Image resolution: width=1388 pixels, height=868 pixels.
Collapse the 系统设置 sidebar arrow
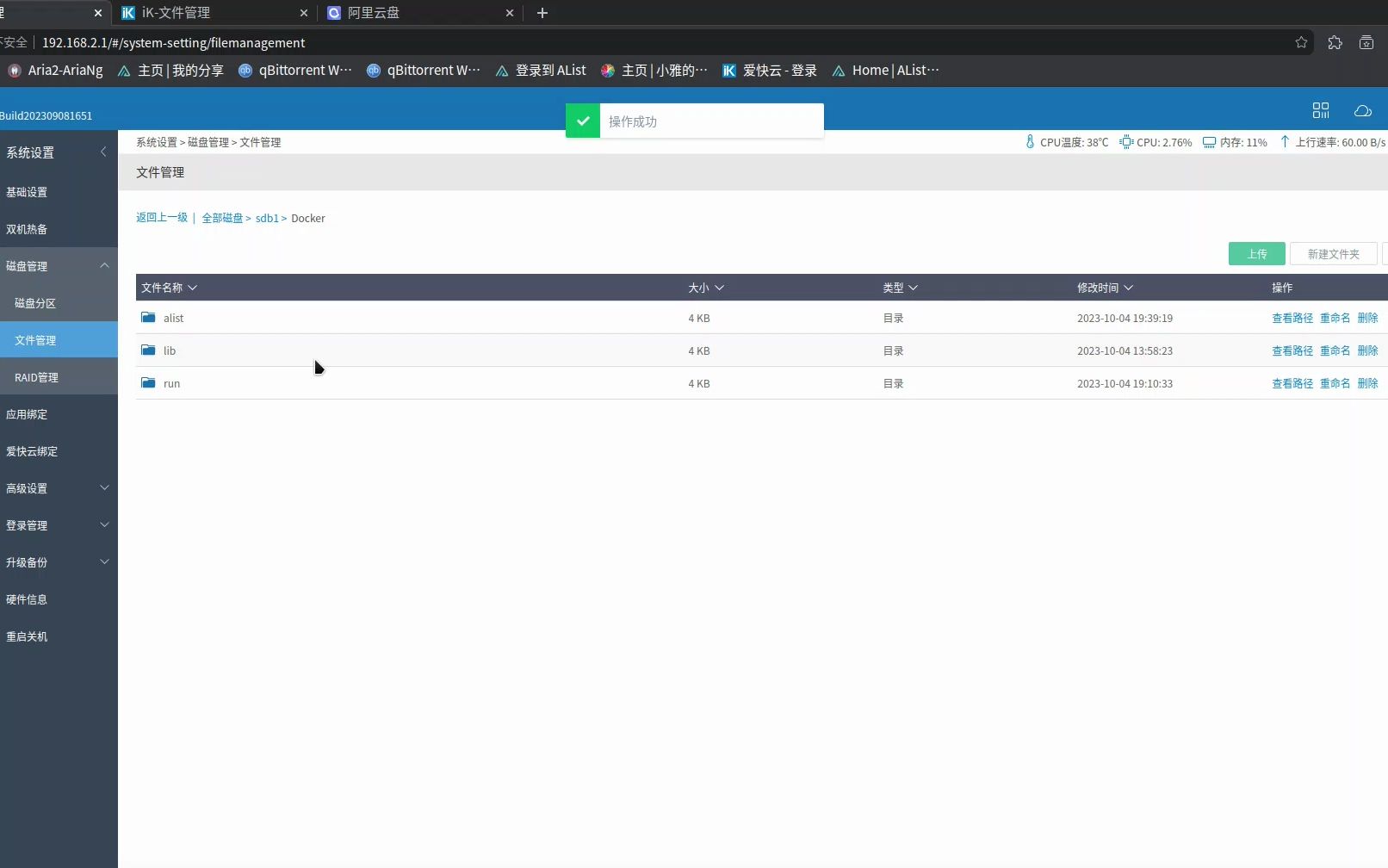coord(103,152)
